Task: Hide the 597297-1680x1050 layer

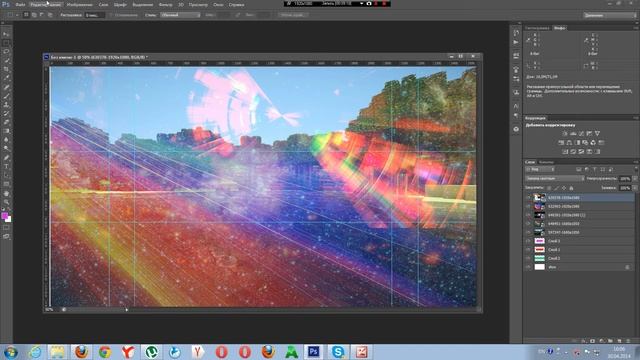Action: 528,232
